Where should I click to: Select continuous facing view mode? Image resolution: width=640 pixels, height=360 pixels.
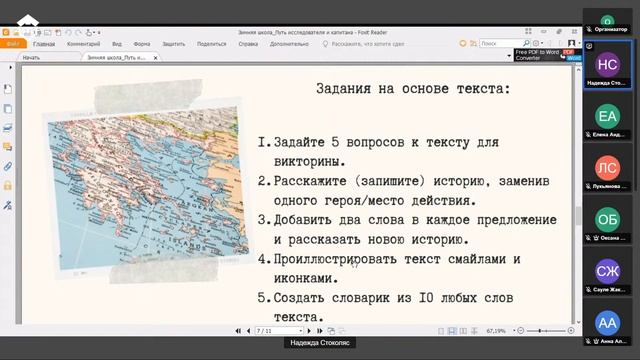click(474, 331)
